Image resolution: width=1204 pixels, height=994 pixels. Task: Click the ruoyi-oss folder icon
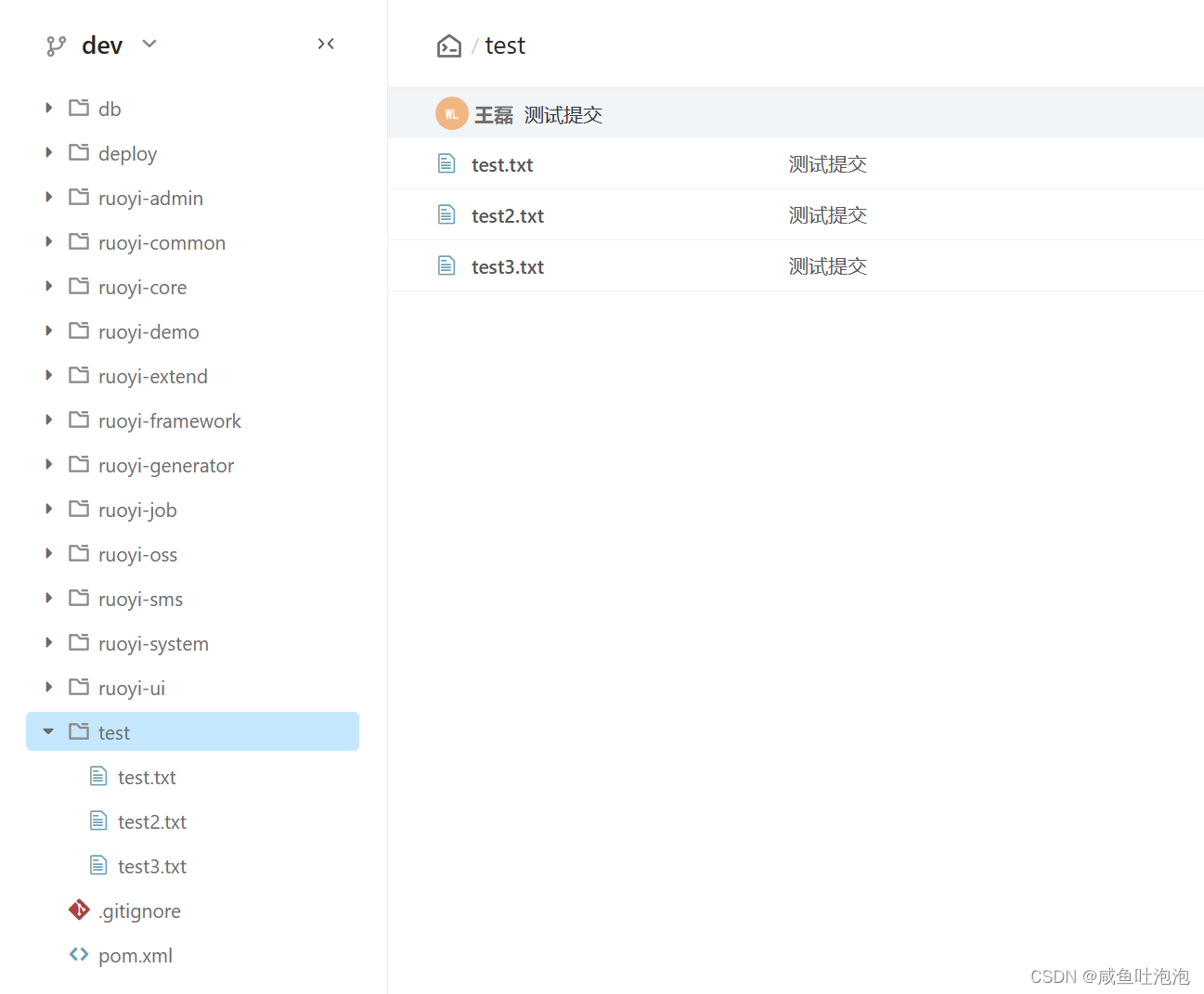[79, 553]
